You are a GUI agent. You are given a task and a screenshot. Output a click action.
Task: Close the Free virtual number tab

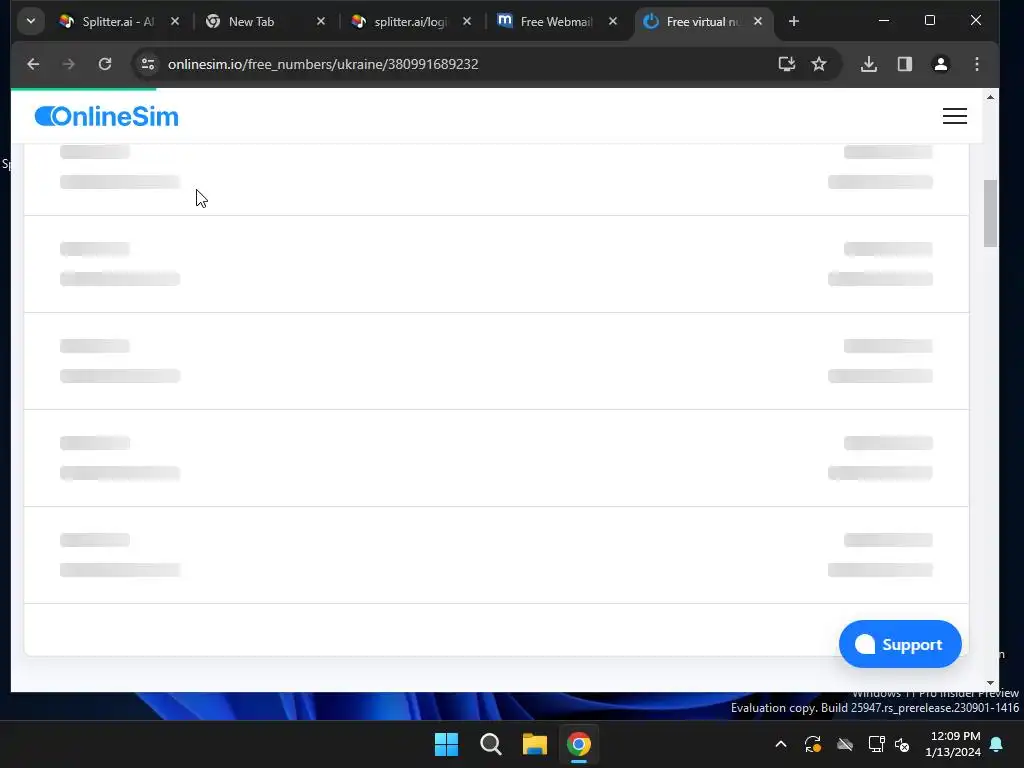tap(758, 22)
